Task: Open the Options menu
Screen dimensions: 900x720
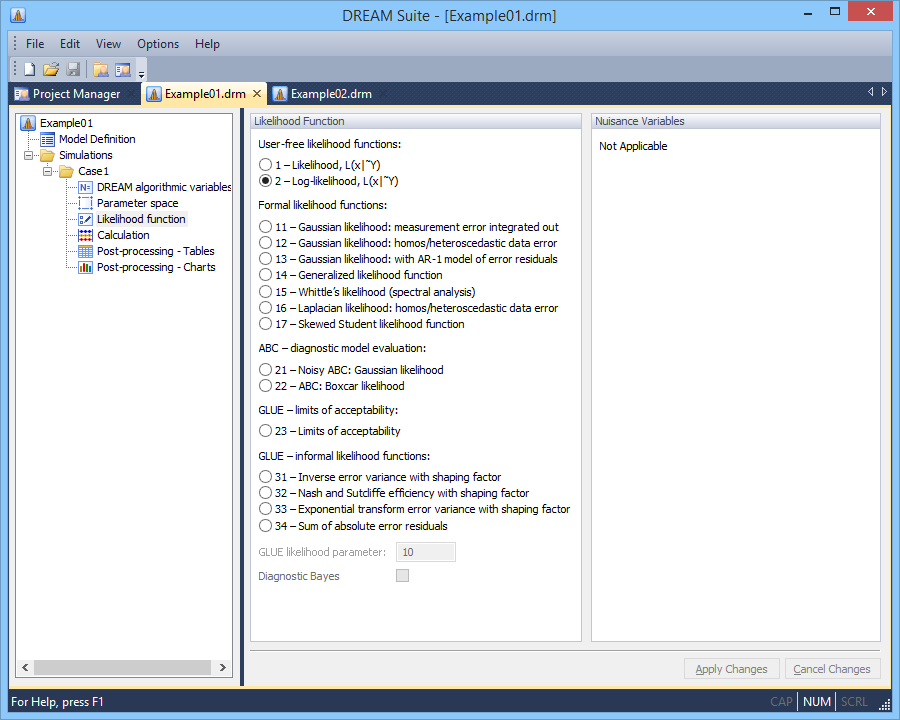Action: point(158,44)
